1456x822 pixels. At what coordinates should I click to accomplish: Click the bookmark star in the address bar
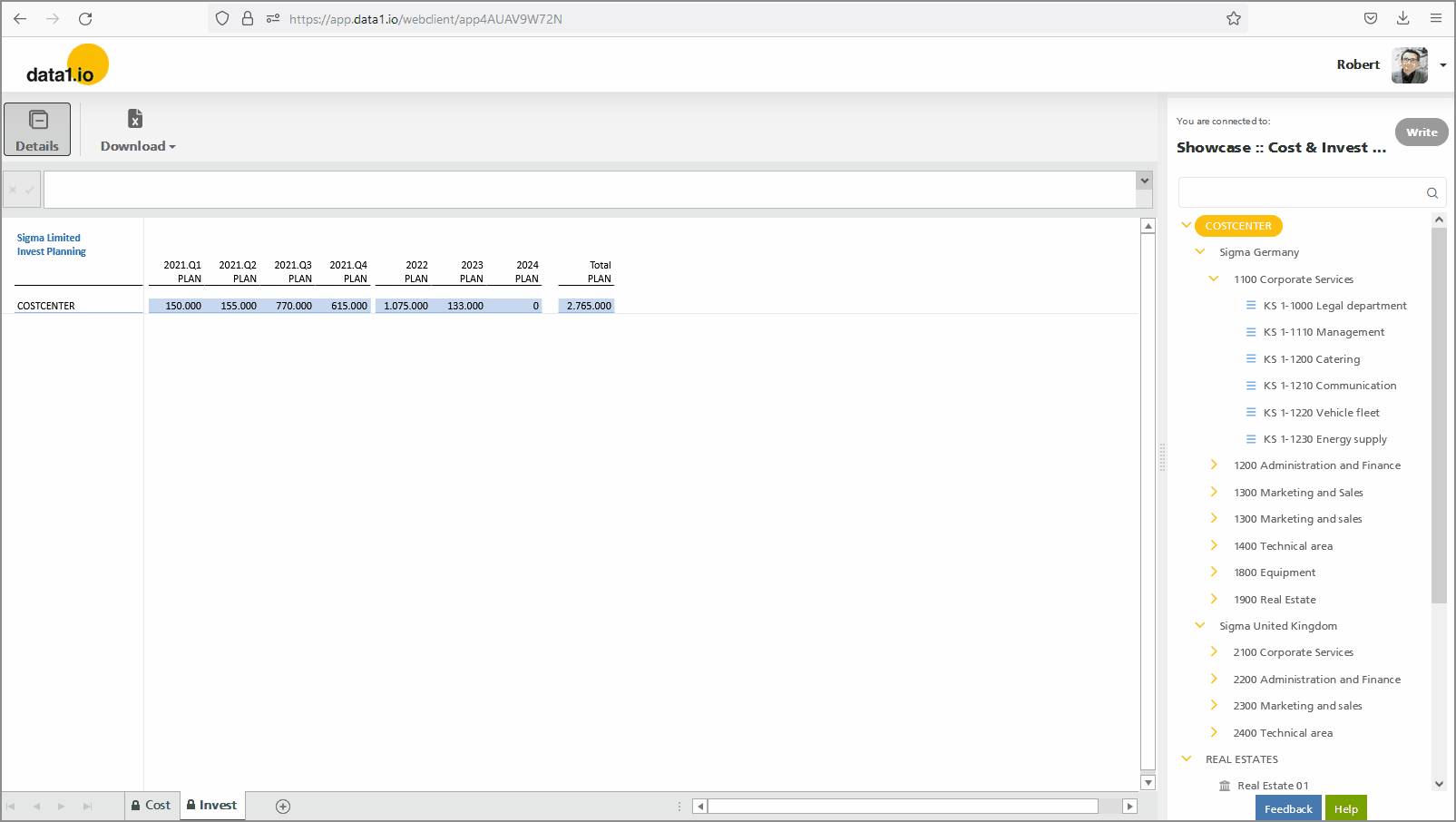click(x=1233, y=17)
